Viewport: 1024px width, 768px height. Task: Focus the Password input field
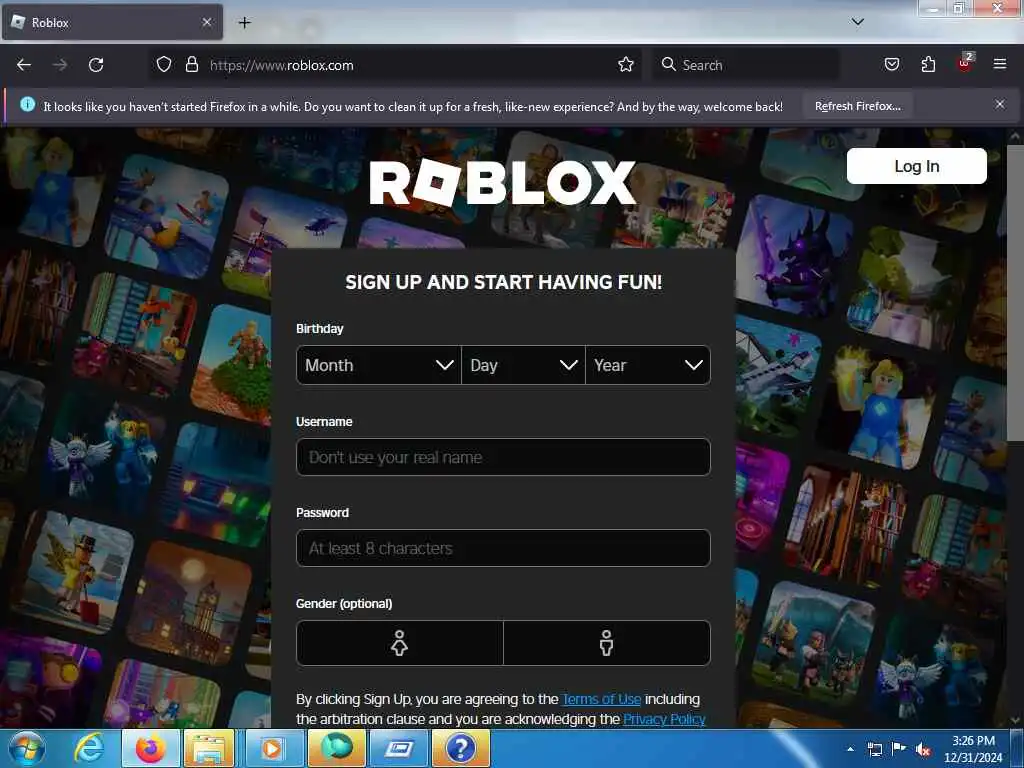coord(503,548)
